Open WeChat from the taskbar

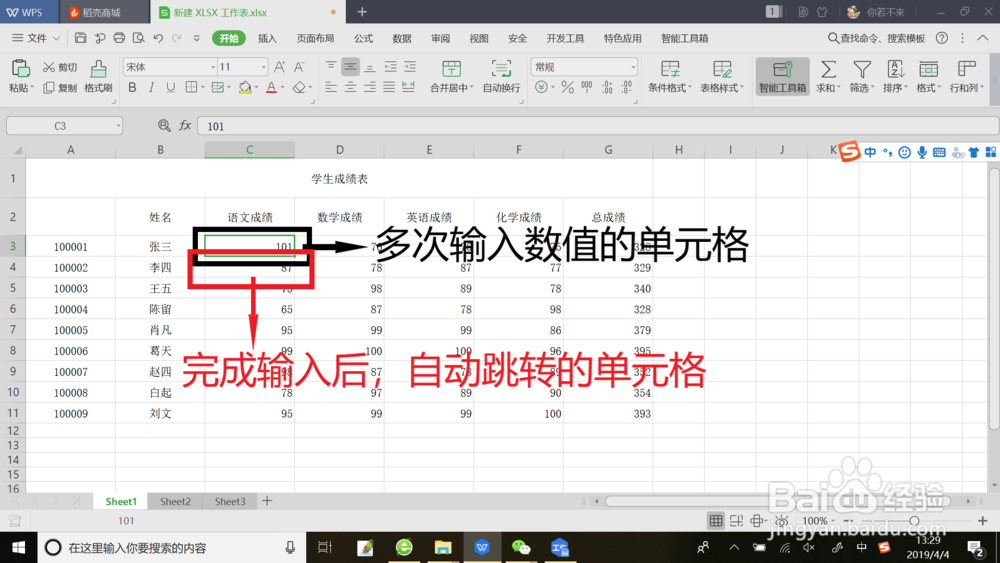(x=521, y=547)
